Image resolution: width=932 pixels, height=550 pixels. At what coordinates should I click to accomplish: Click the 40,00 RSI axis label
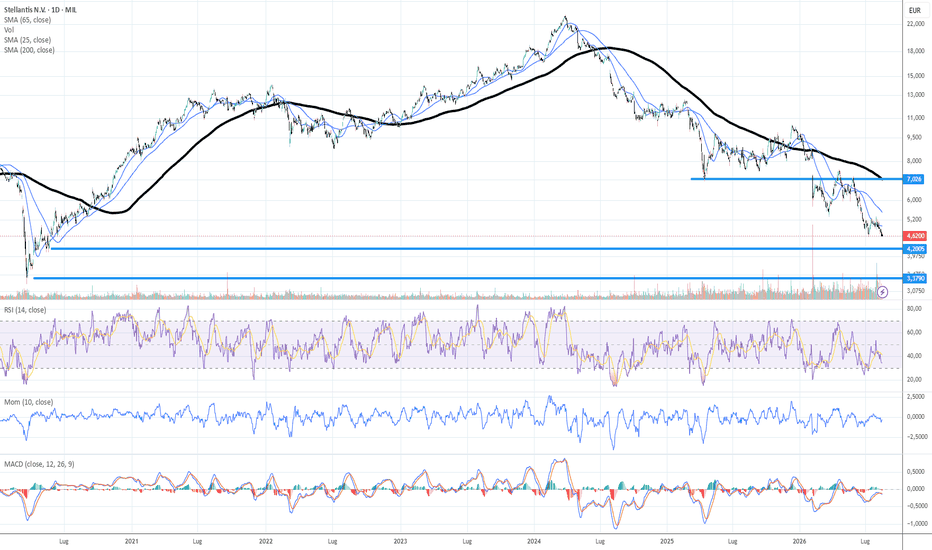pos(915,356)
